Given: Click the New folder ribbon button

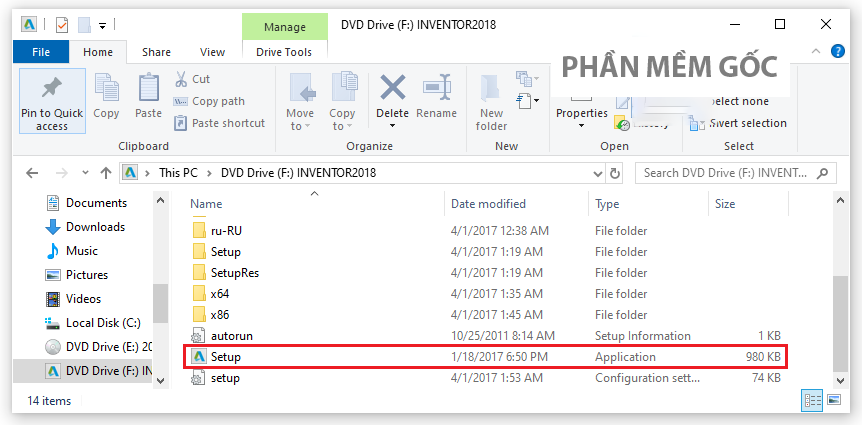Looking at the screenshot, I should point(491,102).
